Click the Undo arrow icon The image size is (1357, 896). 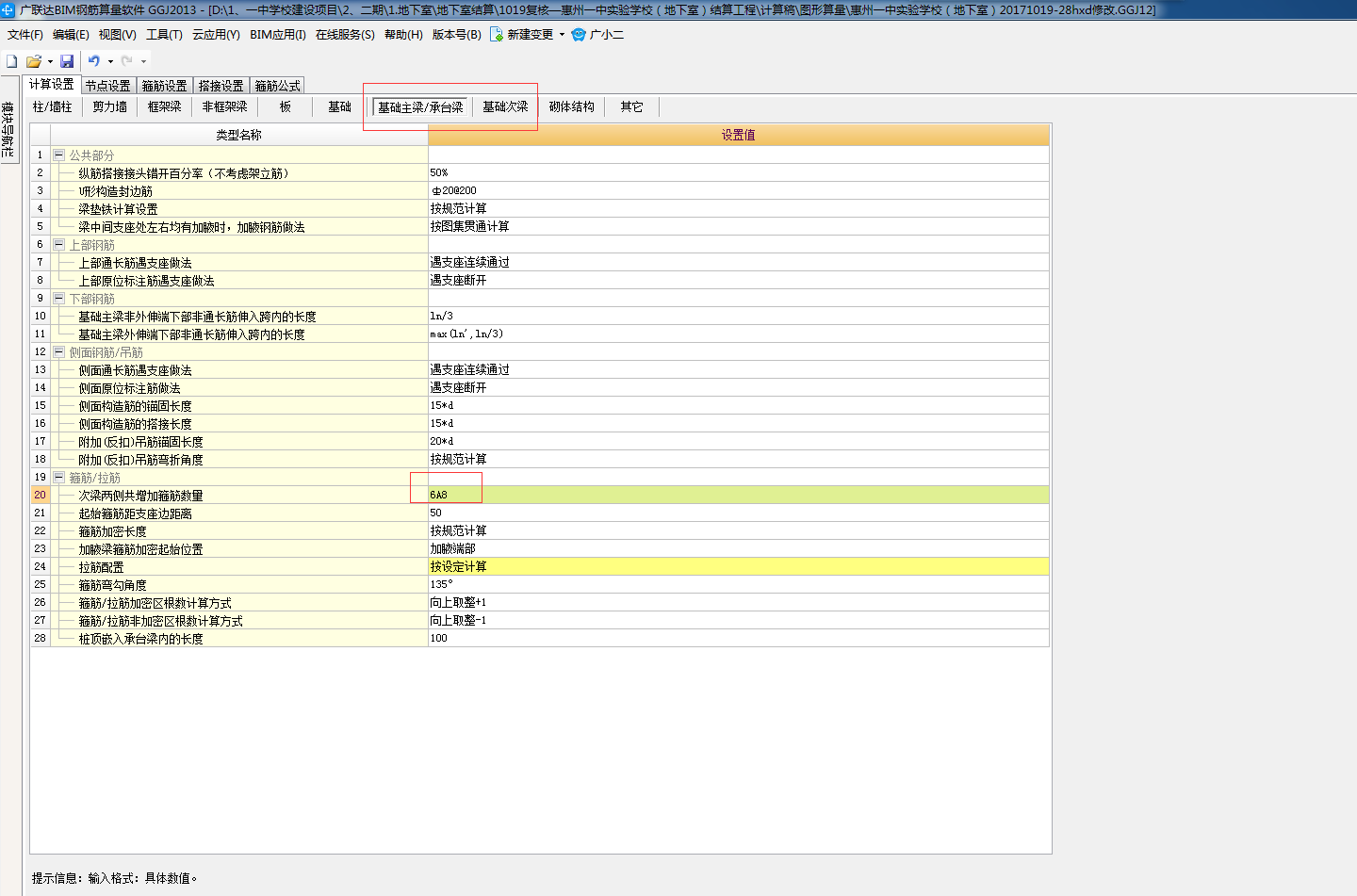click(94, 60)
